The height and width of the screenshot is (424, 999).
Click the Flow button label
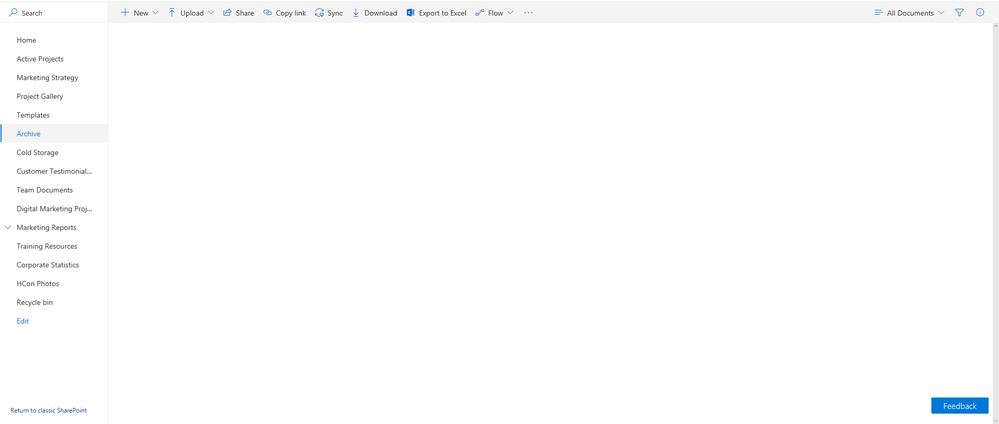point(495,13)
